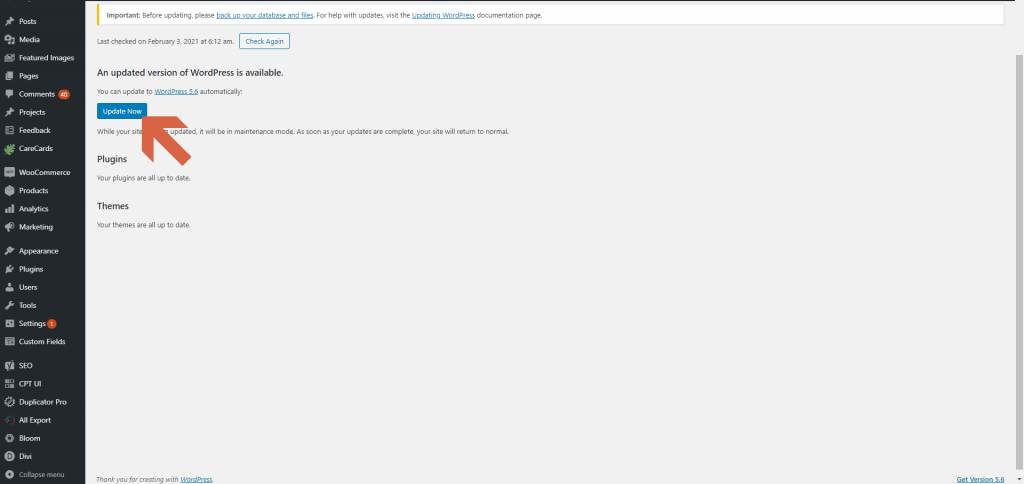Open the WordPress 5.6 link

[x=176, y=92]
